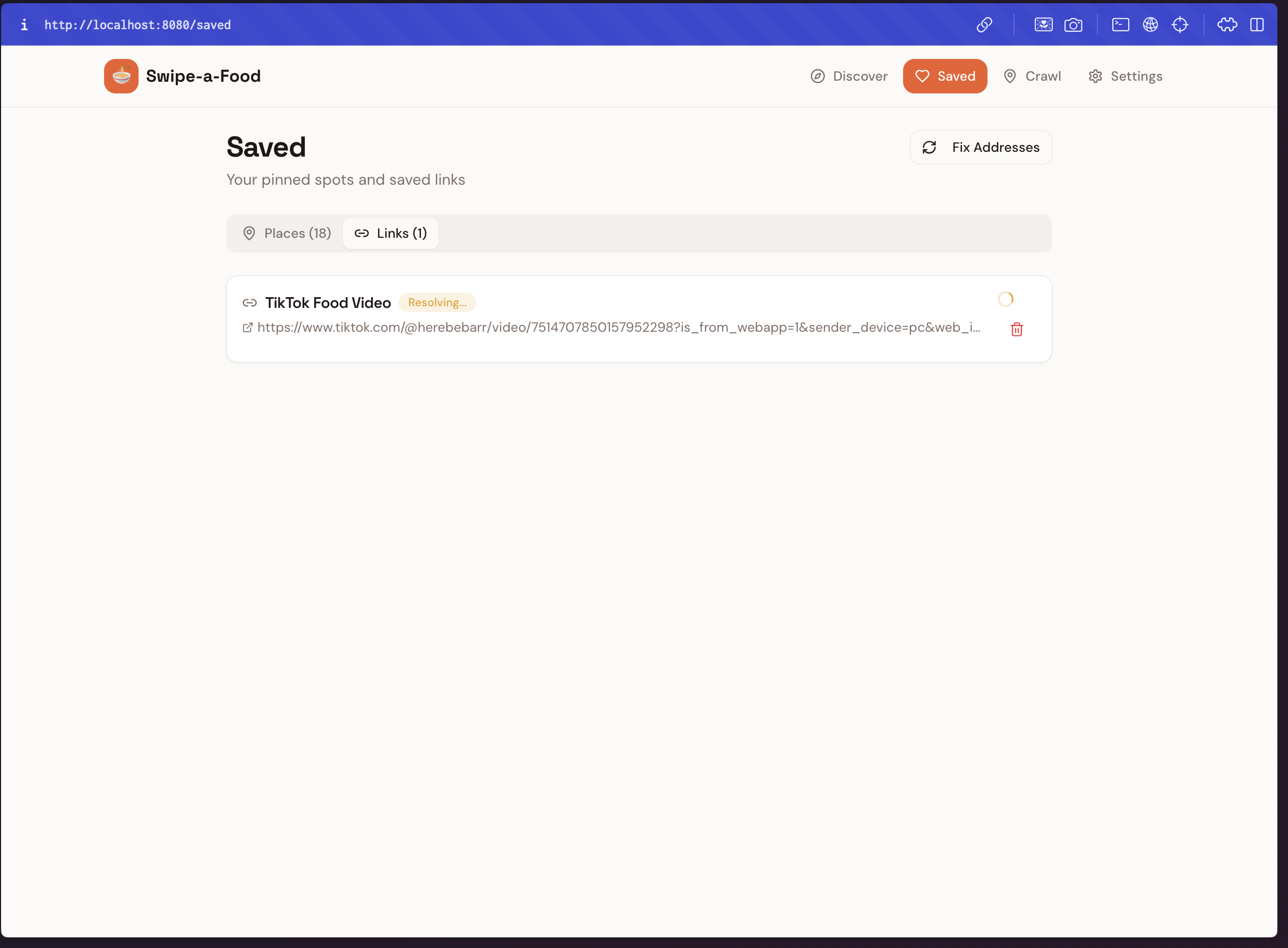Delete TikTok link with trash icon
The image size is (1288, 948).
[x=1016, y=329]
